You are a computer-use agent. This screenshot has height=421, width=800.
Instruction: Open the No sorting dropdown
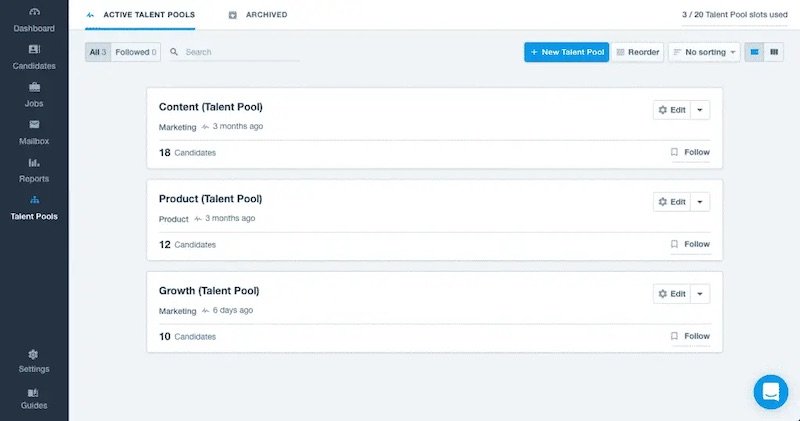(704, 52)
